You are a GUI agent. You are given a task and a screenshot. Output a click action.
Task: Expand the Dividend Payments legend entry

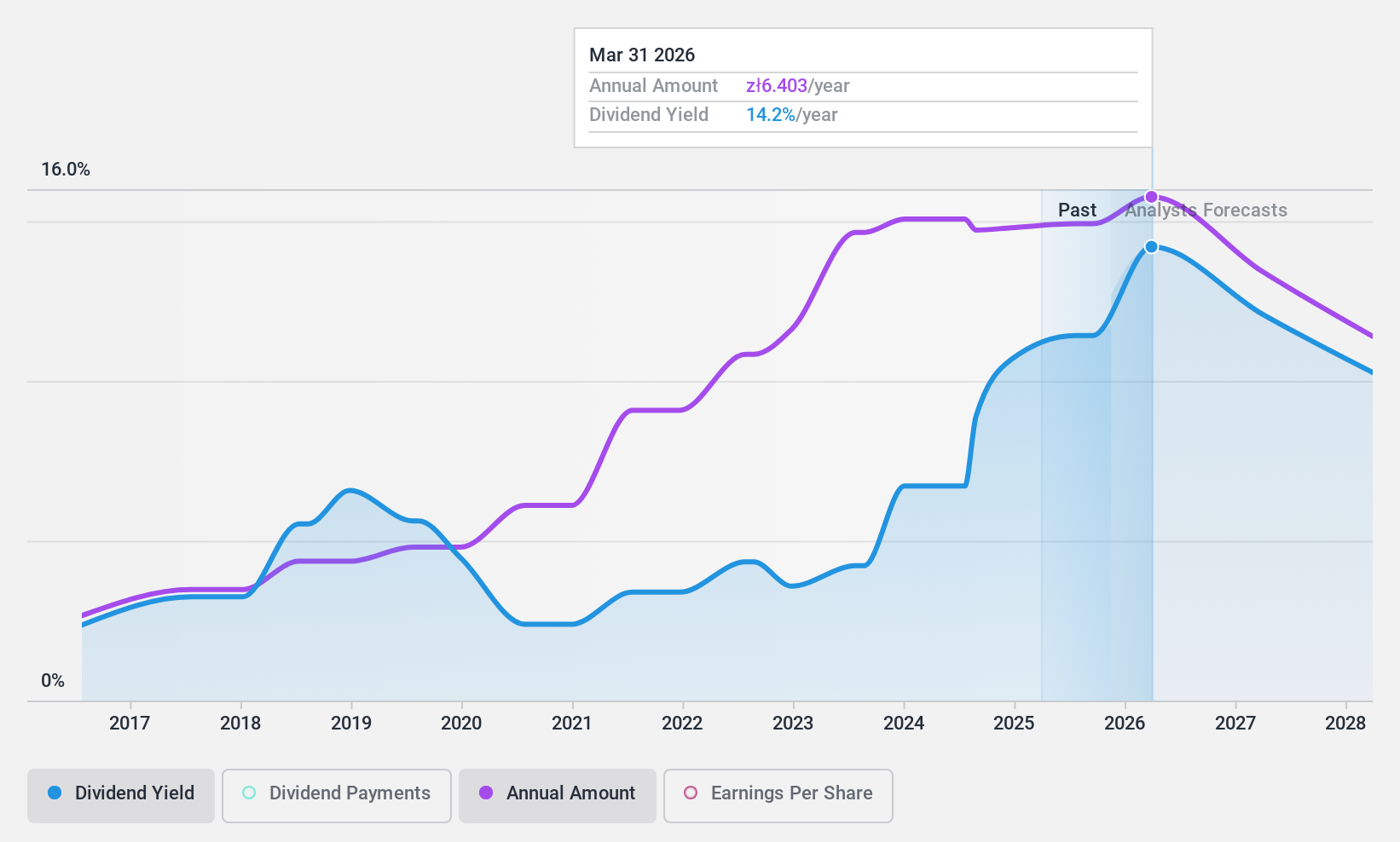coord(336,793)
